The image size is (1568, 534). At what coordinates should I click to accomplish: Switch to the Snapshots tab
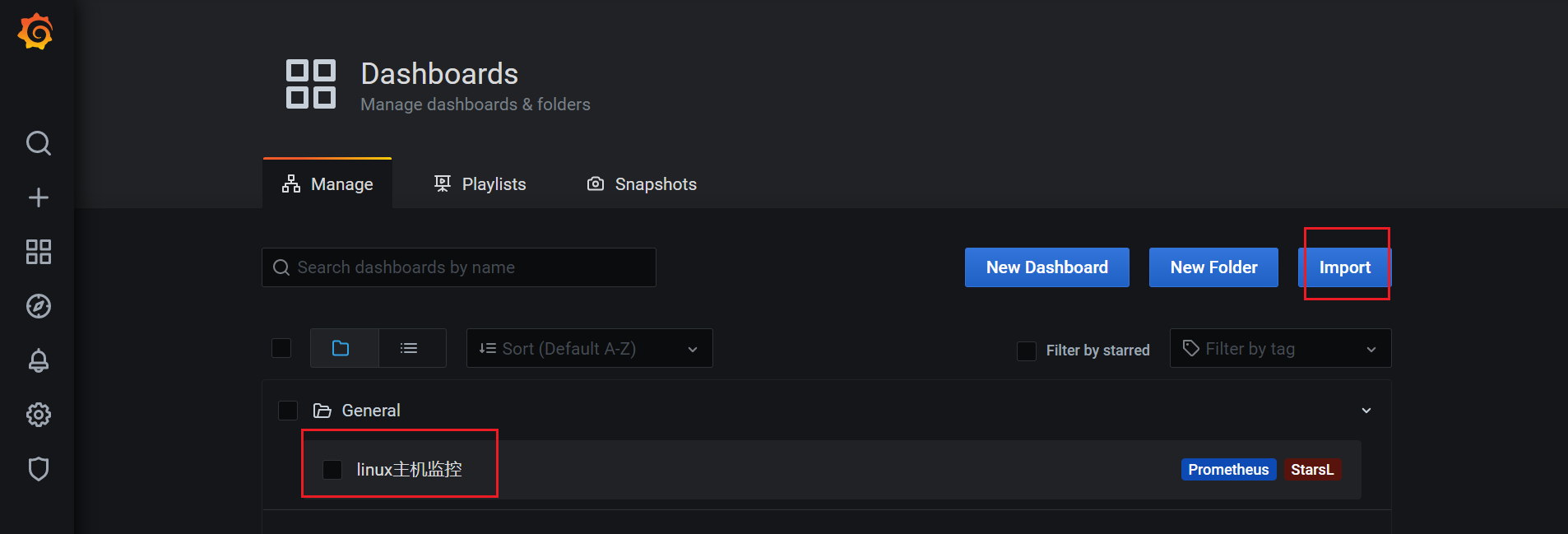point(642,184)
